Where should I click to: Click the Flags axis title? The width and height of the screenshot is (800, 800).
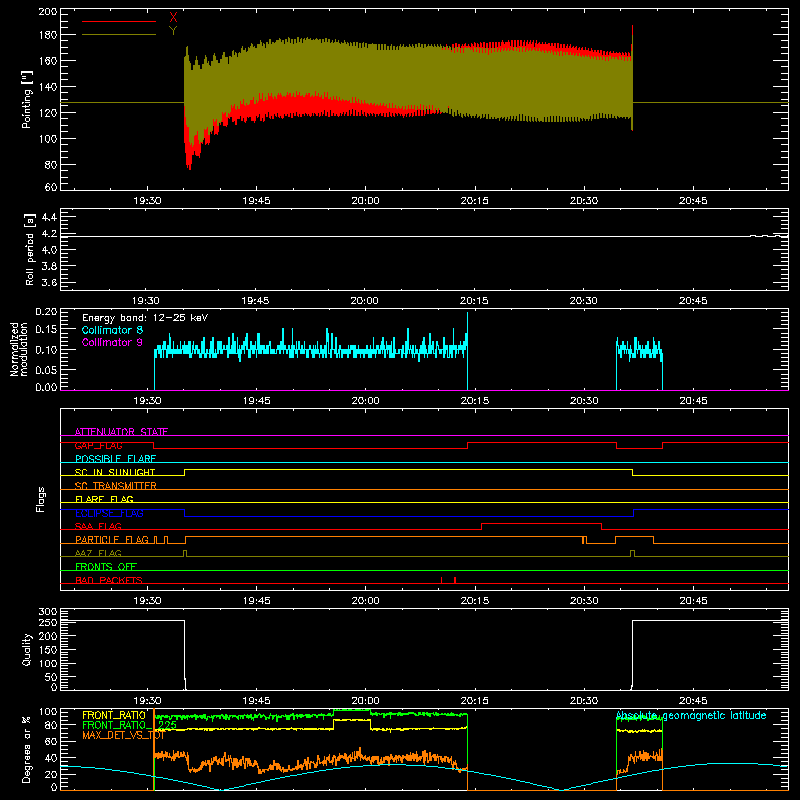point(40,499)
